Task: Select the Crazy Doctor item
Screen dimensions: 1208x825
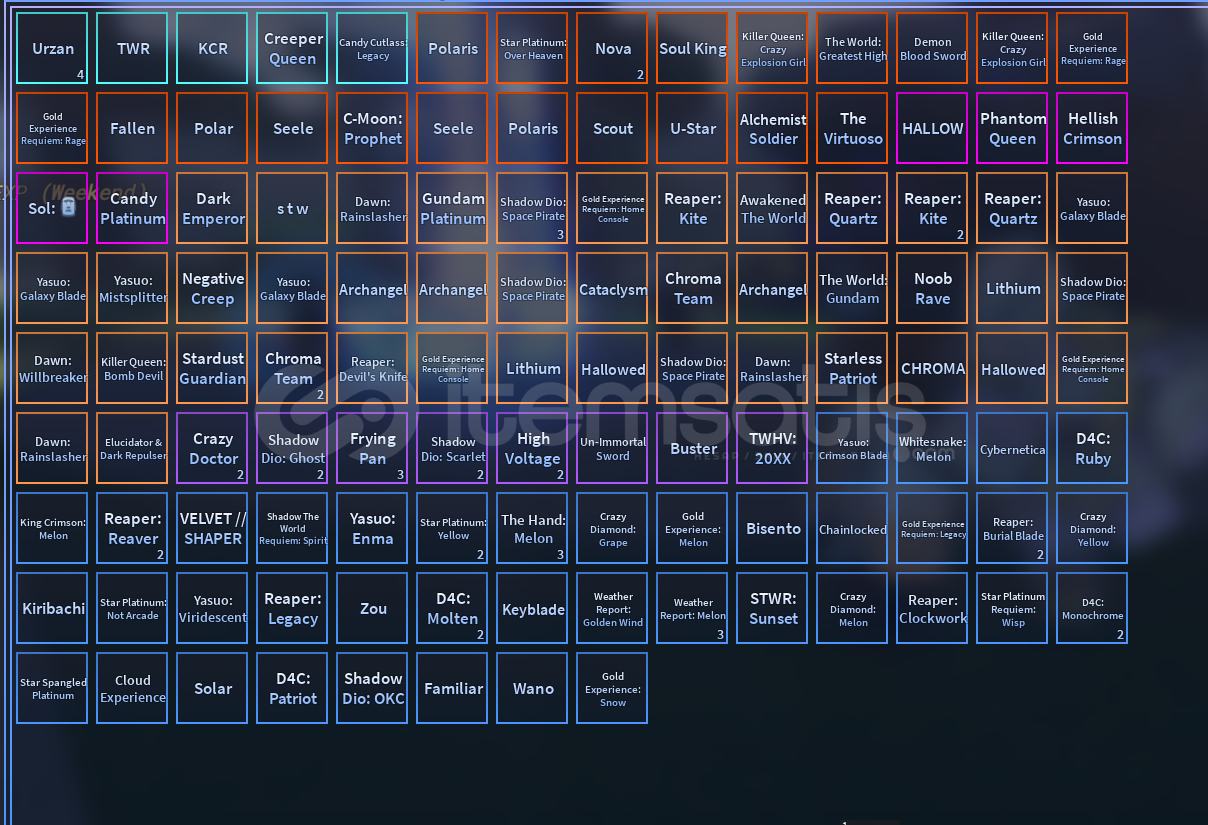Action: pos(212,448)
